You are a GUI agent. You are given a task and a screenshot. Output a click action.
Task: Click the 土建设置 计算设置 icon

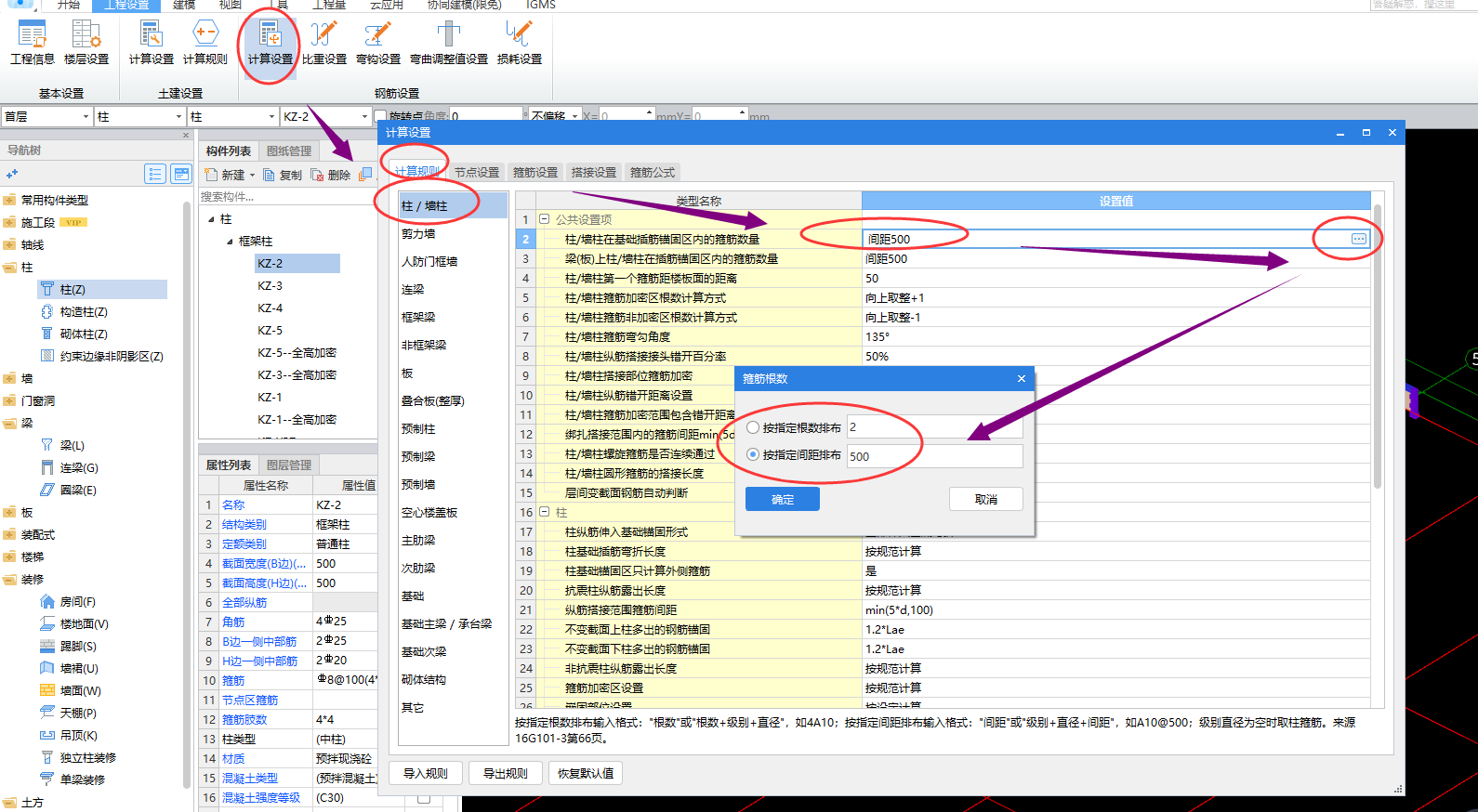[151, 43]
